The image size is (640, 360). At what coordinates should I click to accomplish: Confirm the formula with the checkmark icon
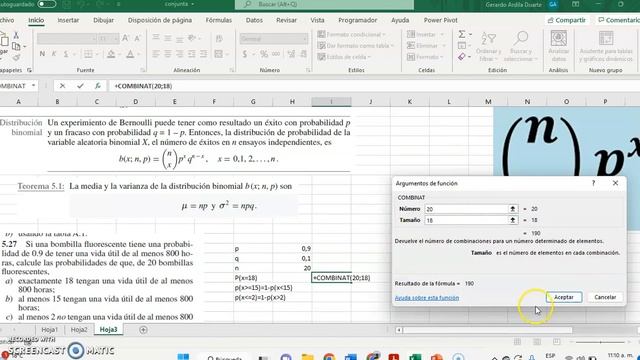[80, 86]
